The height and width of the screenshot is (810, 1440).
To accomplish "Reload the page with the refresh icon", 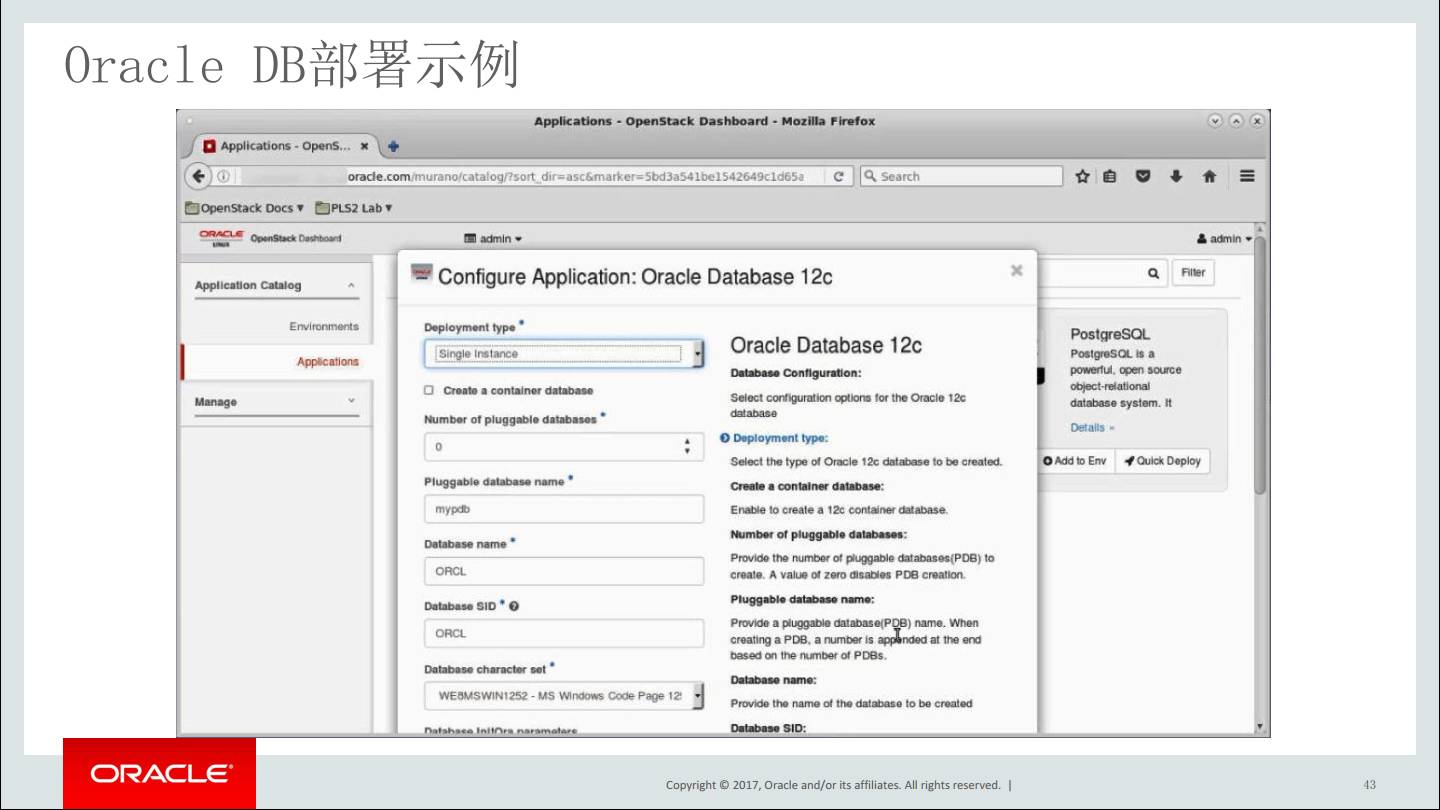I will pyautogui.click(x=838, y=176).
